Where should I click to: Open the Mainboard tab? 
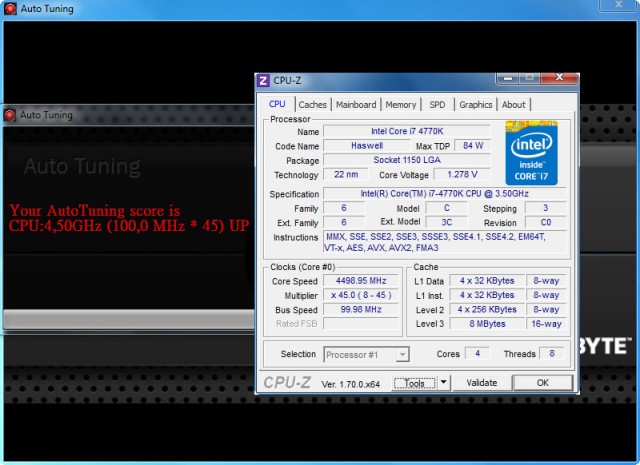tap(356, 105)
